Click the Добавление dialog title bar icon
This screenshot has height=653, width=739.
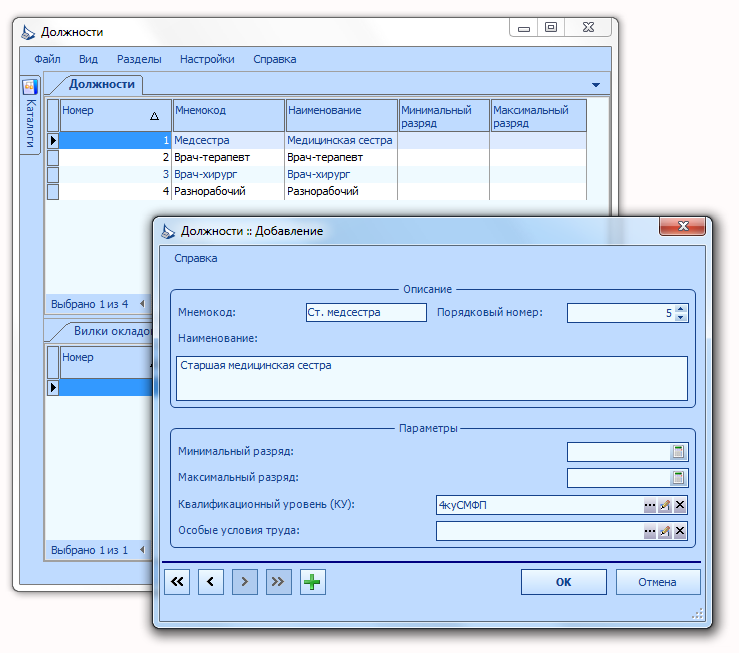[x=168, y=231]
